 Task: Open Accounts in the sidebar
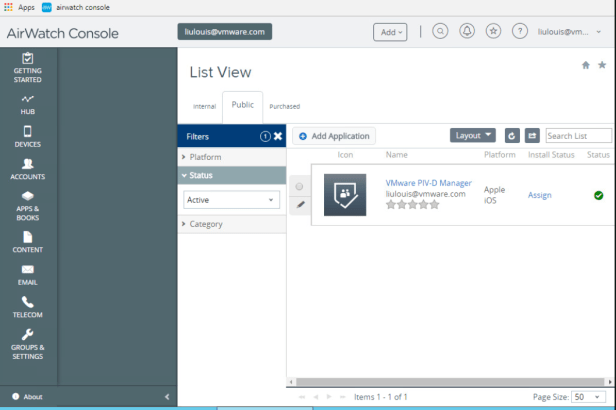point(28,169)
